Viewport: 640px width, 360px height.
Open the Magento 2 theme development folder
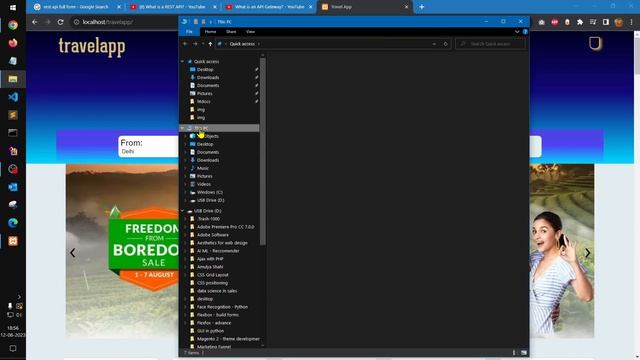(x=228, y=339)
